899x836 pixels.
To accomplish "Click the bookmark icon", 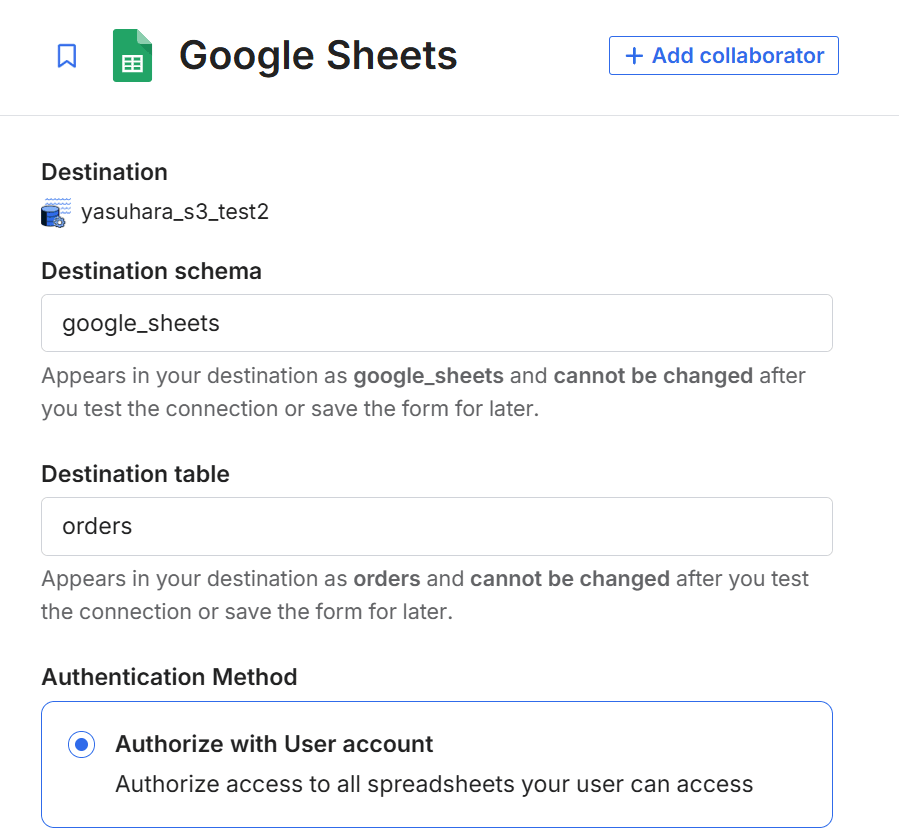I will click(67, 56).
